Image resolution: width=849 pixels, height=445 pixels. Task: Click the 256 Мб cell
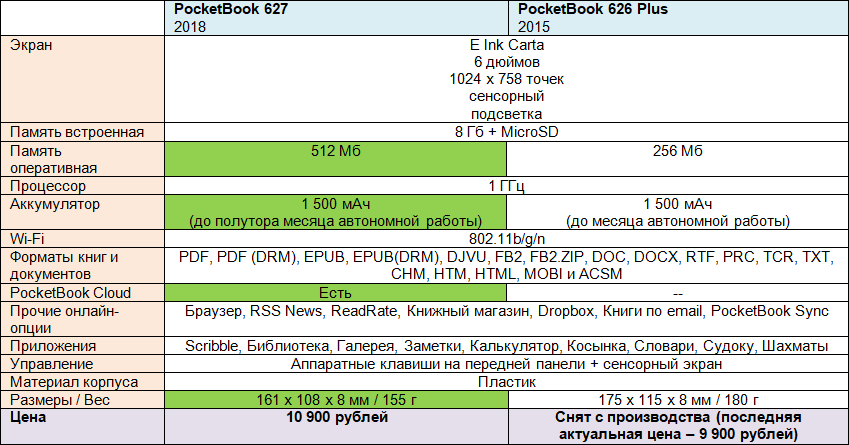coord(678,159)
